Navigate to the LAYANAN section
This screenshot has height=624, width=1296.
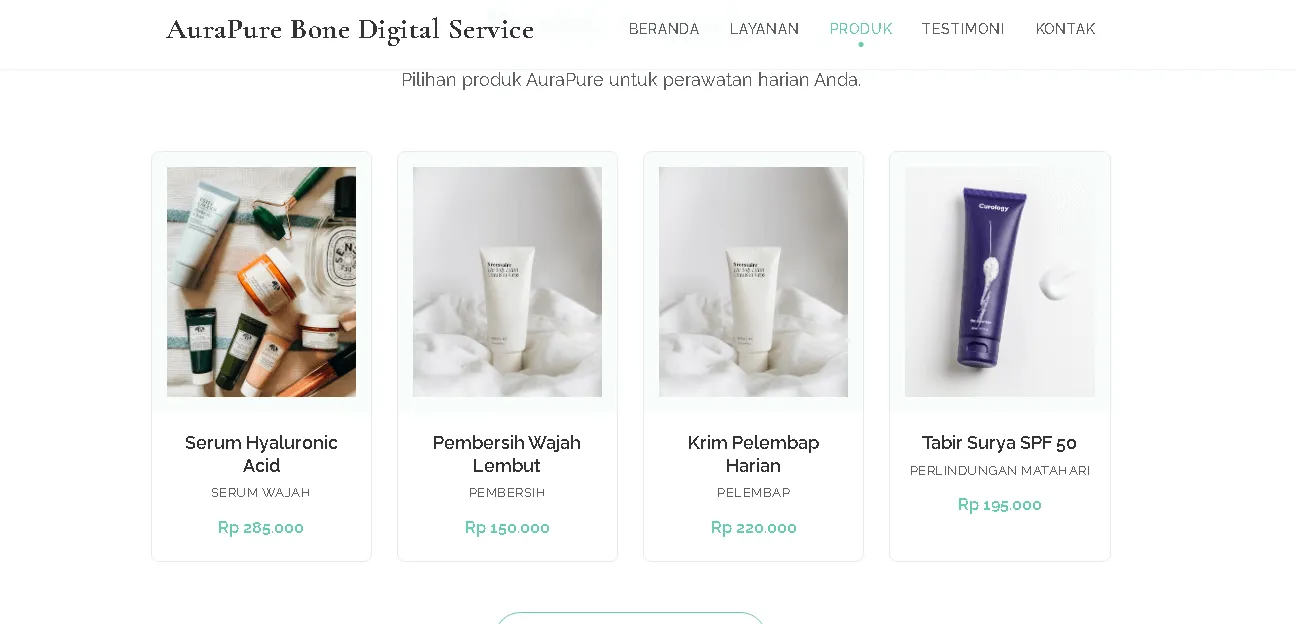click(x=764, y=29)
